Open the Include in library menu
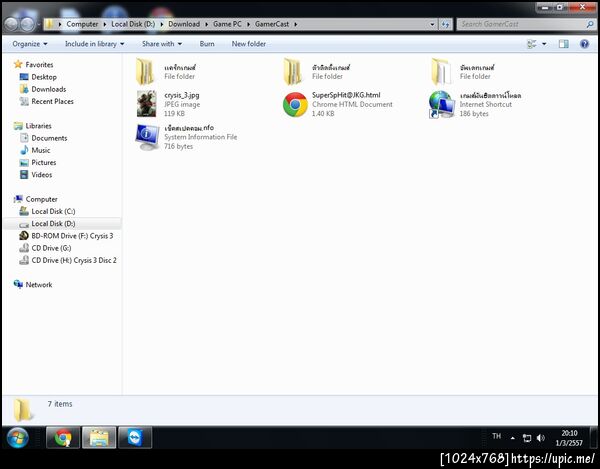 [95, 44]
